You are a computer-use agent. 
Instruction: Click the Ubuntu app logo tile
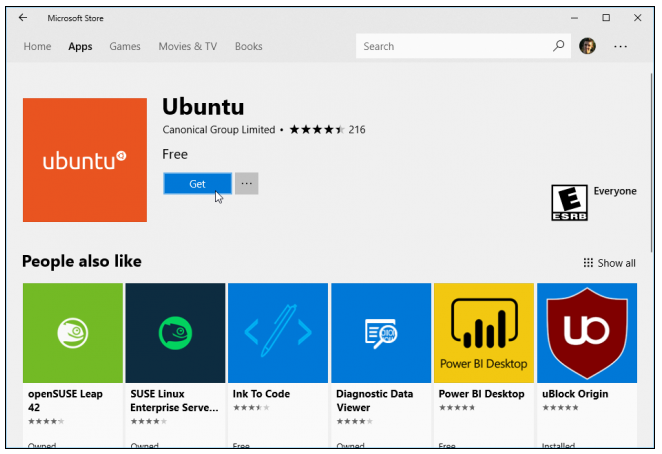(85, 160)
